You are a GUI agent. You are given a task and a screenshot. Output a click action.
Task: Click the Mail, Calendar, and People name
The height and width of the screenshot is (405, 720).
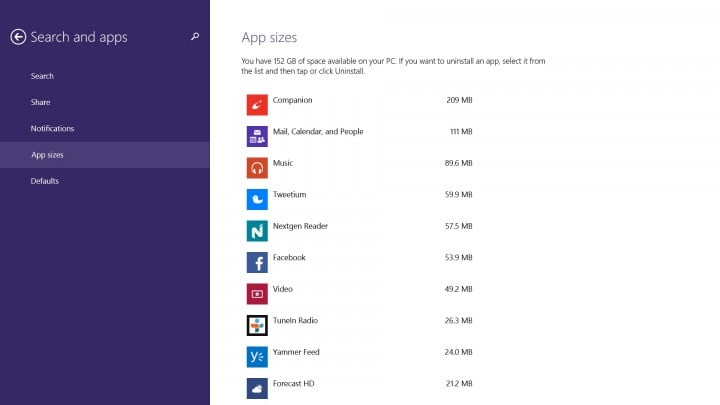[x=318, y=132]
